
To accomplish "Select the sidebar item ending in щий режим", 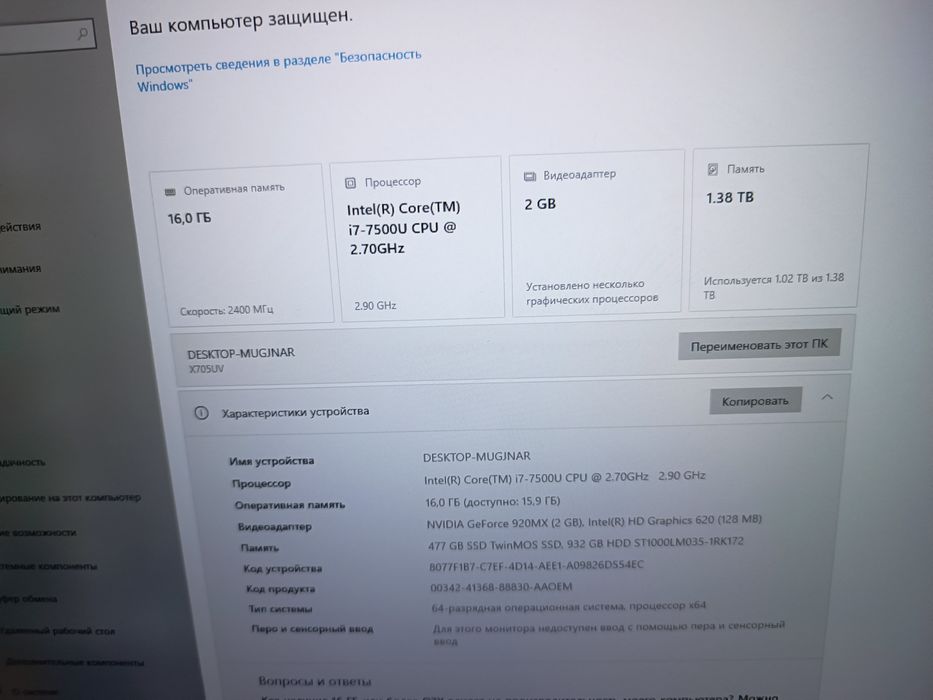I will click(x=30, y=310).
